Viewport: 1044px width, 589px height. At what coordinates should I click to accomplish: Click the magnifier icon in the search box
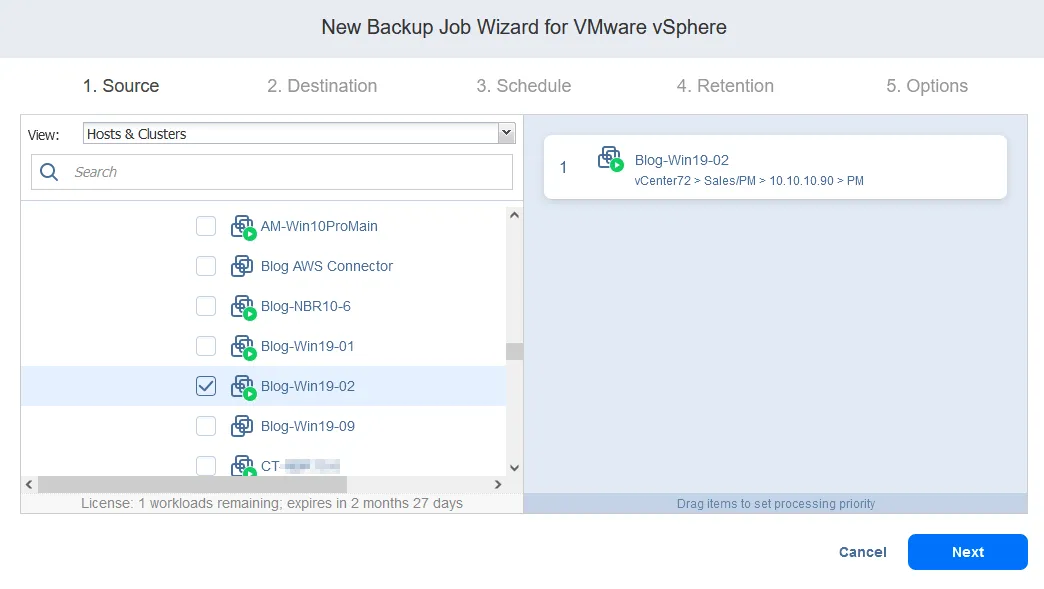[x=49, y=172]
